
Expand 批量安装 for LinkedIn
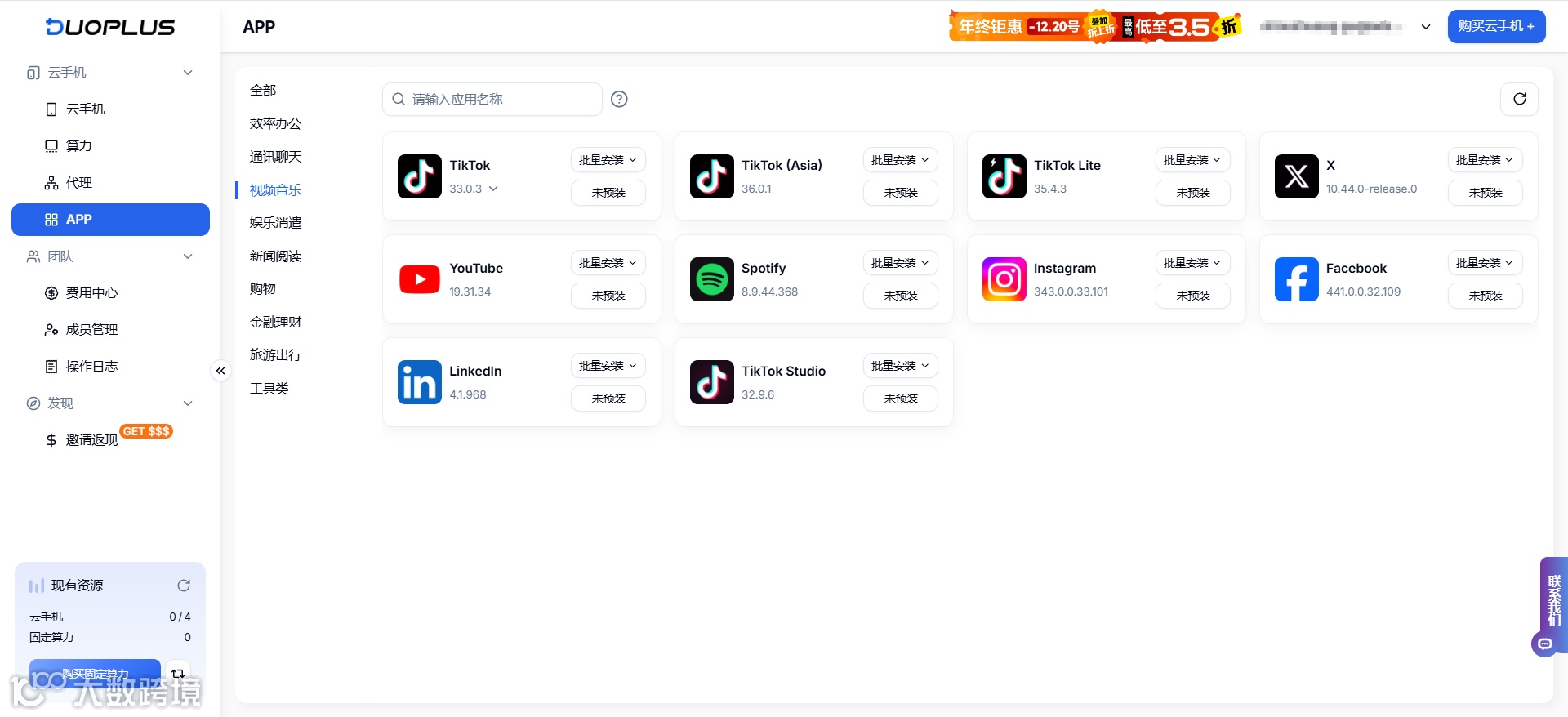point(608,366)
